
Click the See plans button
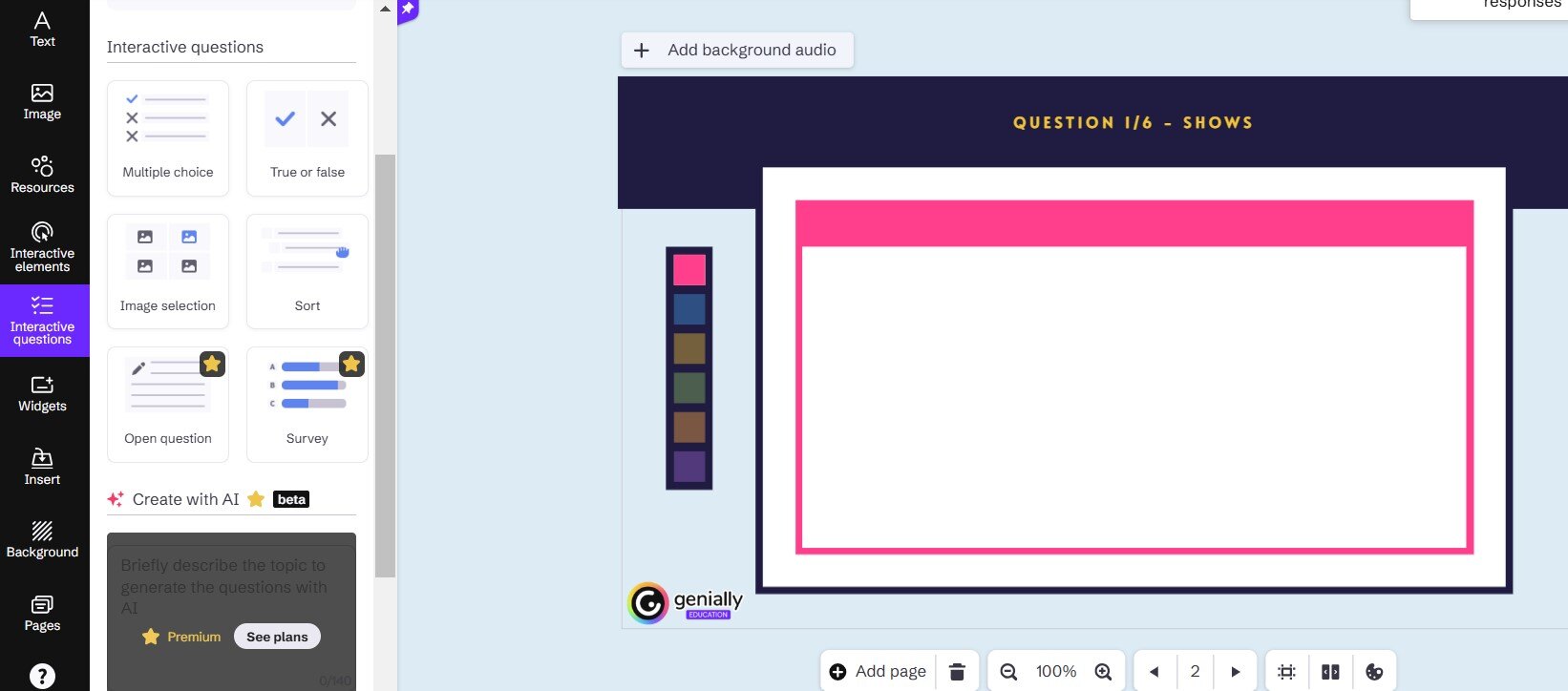277,637
